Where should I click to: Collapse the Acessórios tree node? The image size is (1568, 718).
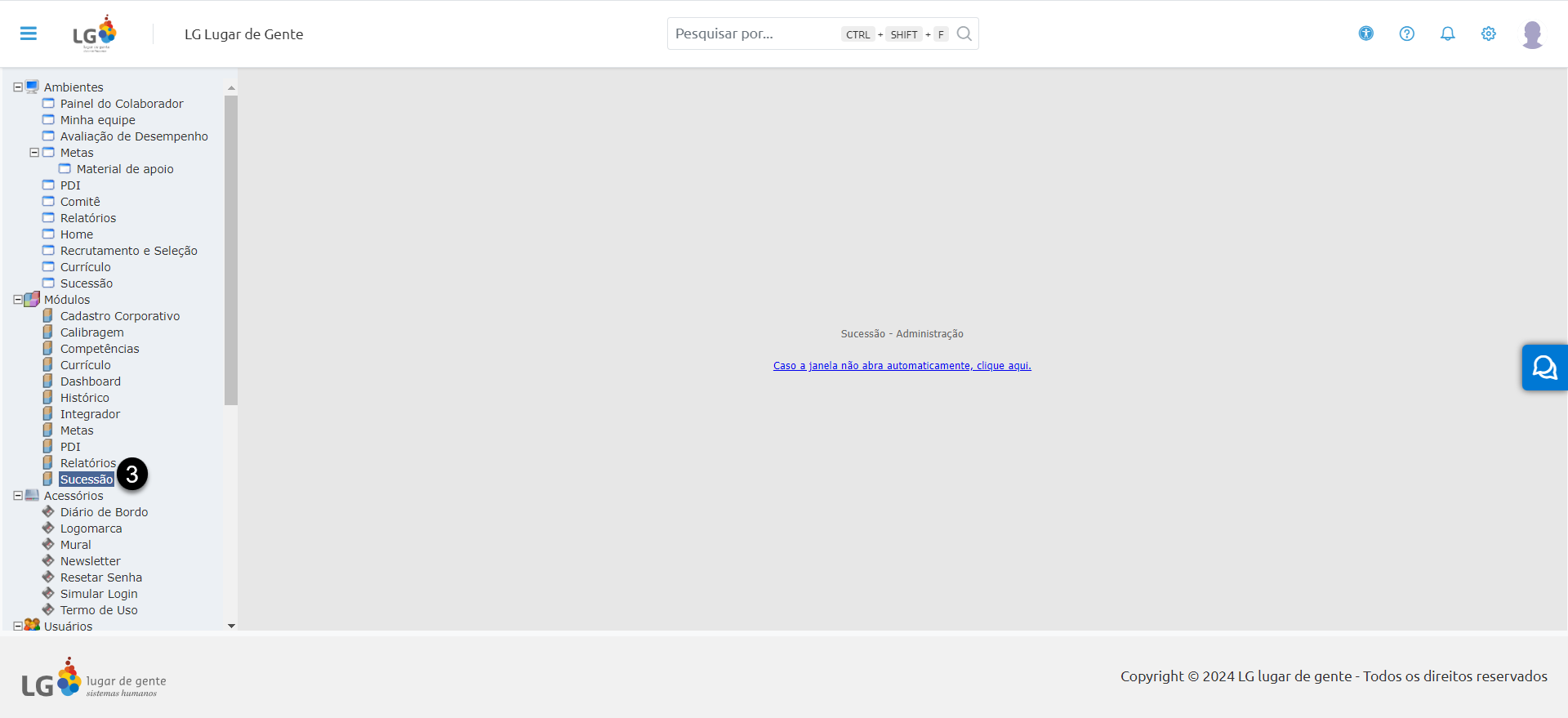pos(18,496)
